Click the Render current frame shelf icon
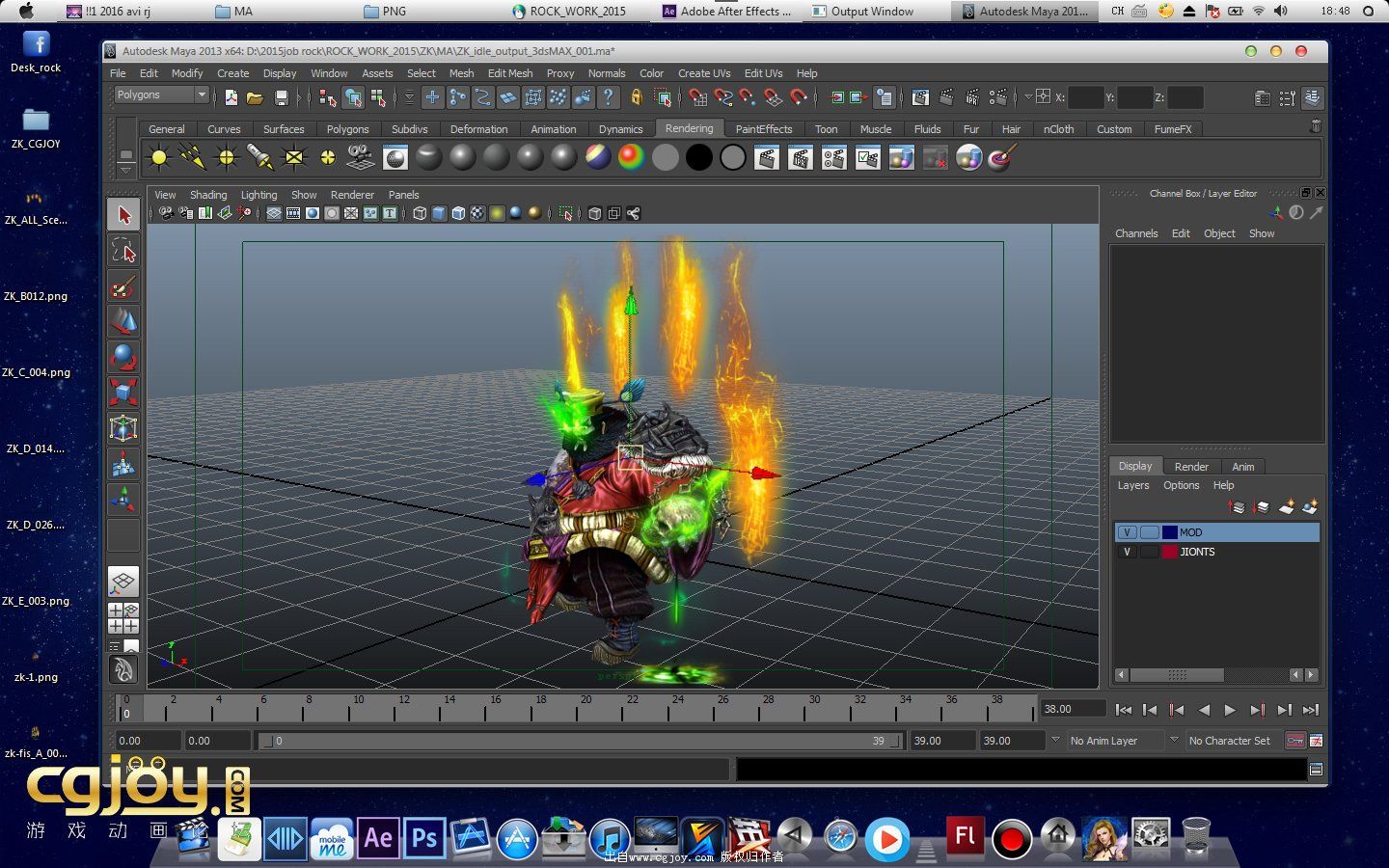 pyautogui.click(x=767, y=157)
